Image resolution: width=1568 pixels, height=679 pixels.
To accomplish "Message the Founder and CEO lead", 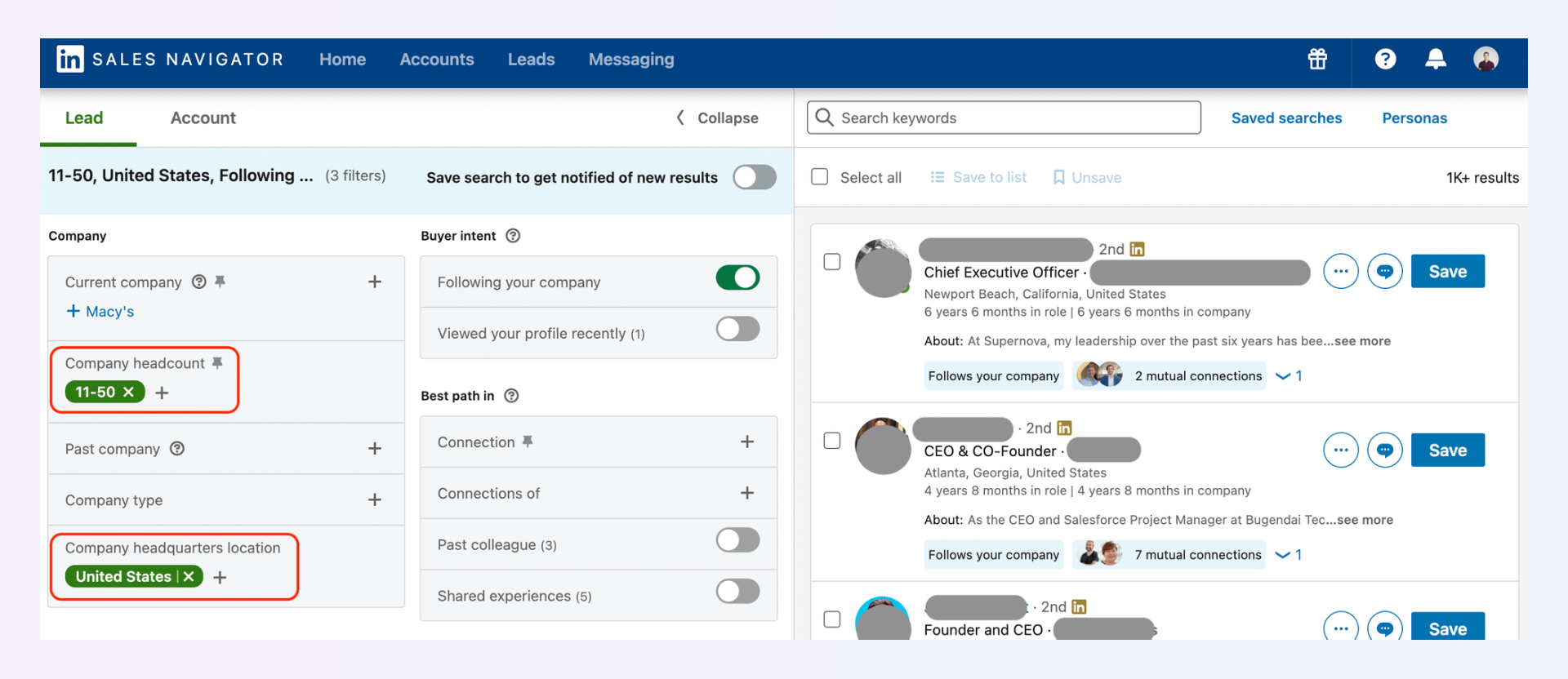I will tap(1384, 626).
